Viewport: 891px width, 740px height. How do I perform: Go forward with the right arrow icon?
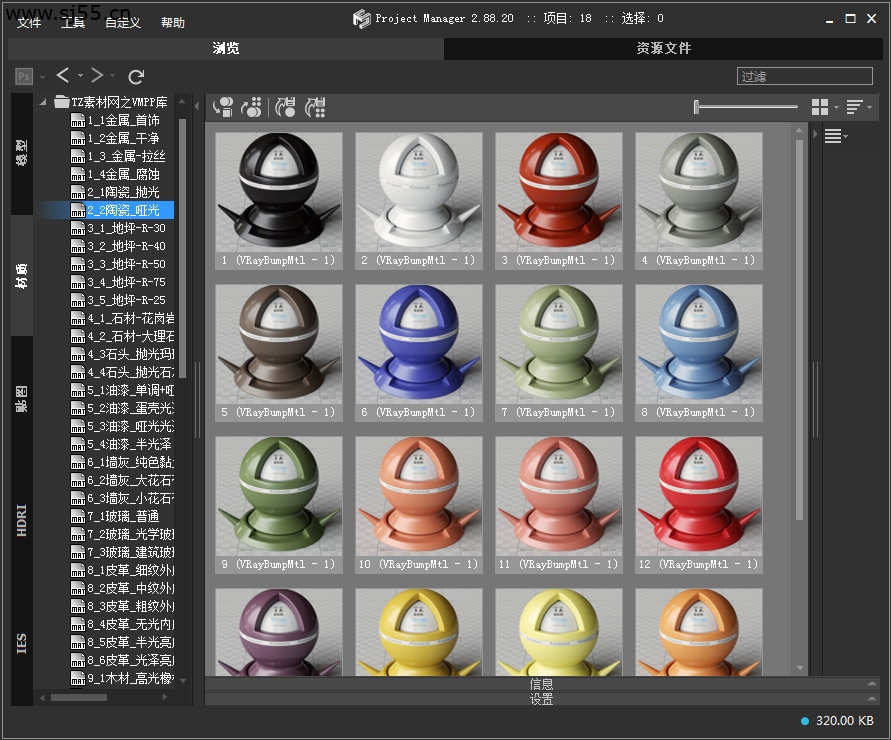[x=97, y=76]
